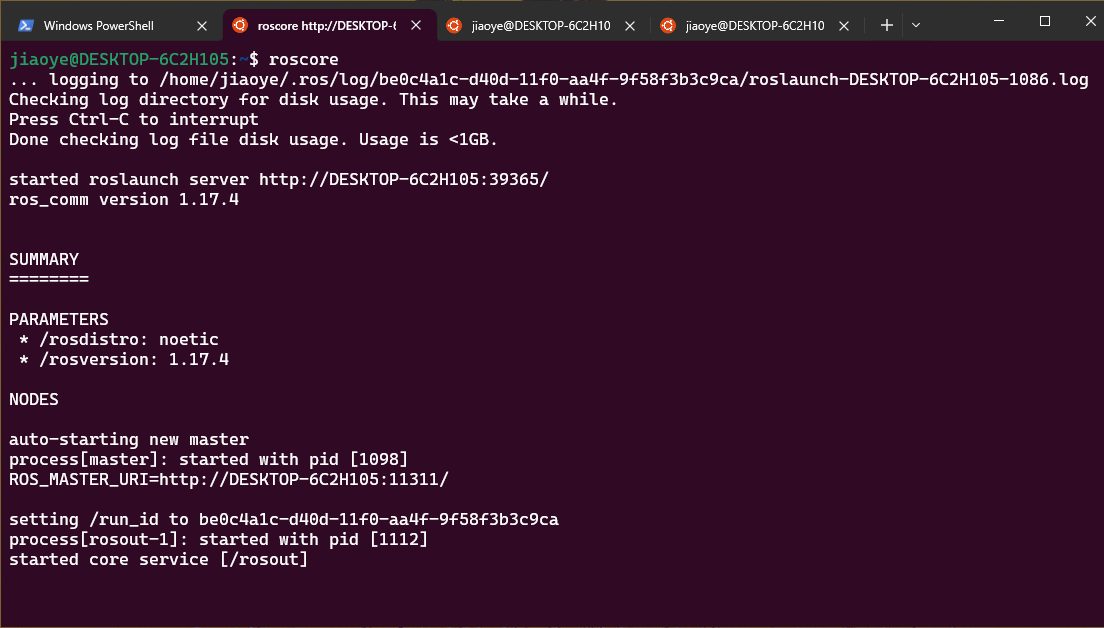Image resolution: width=1104 pixels, height=628 pixels.
Task: Click the roslaunch server URL with port 39365
Action: pos(404,180)
